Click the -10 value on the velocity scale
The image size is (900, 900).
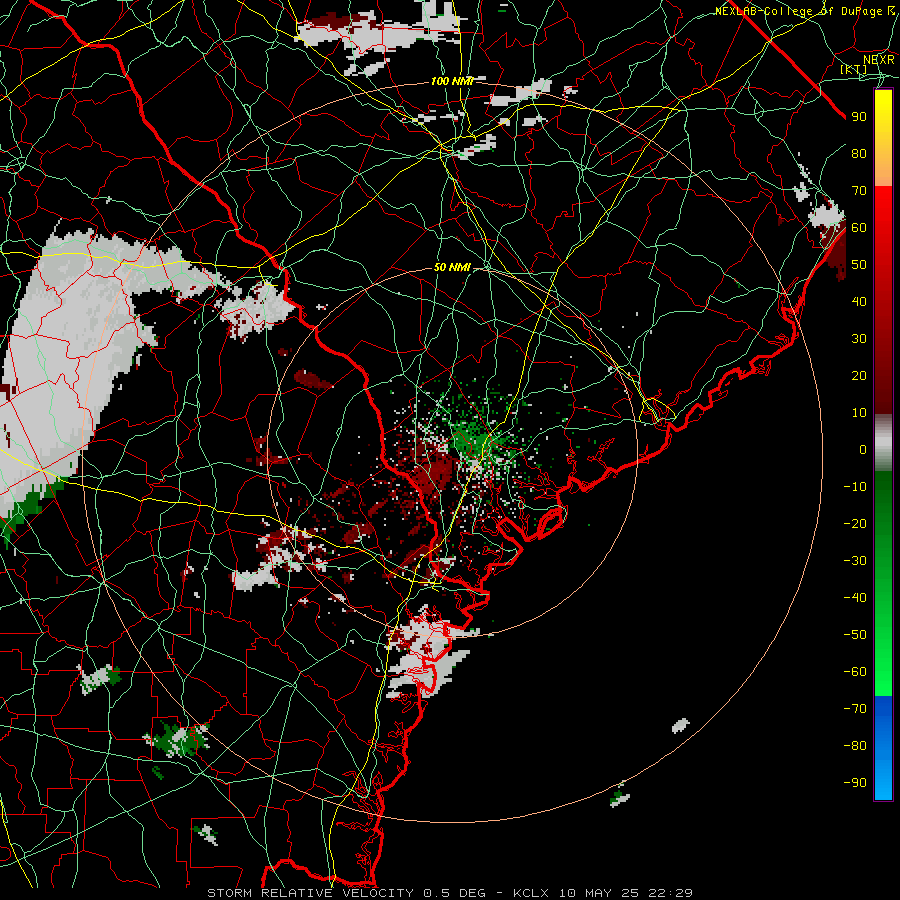coord(855,487)
